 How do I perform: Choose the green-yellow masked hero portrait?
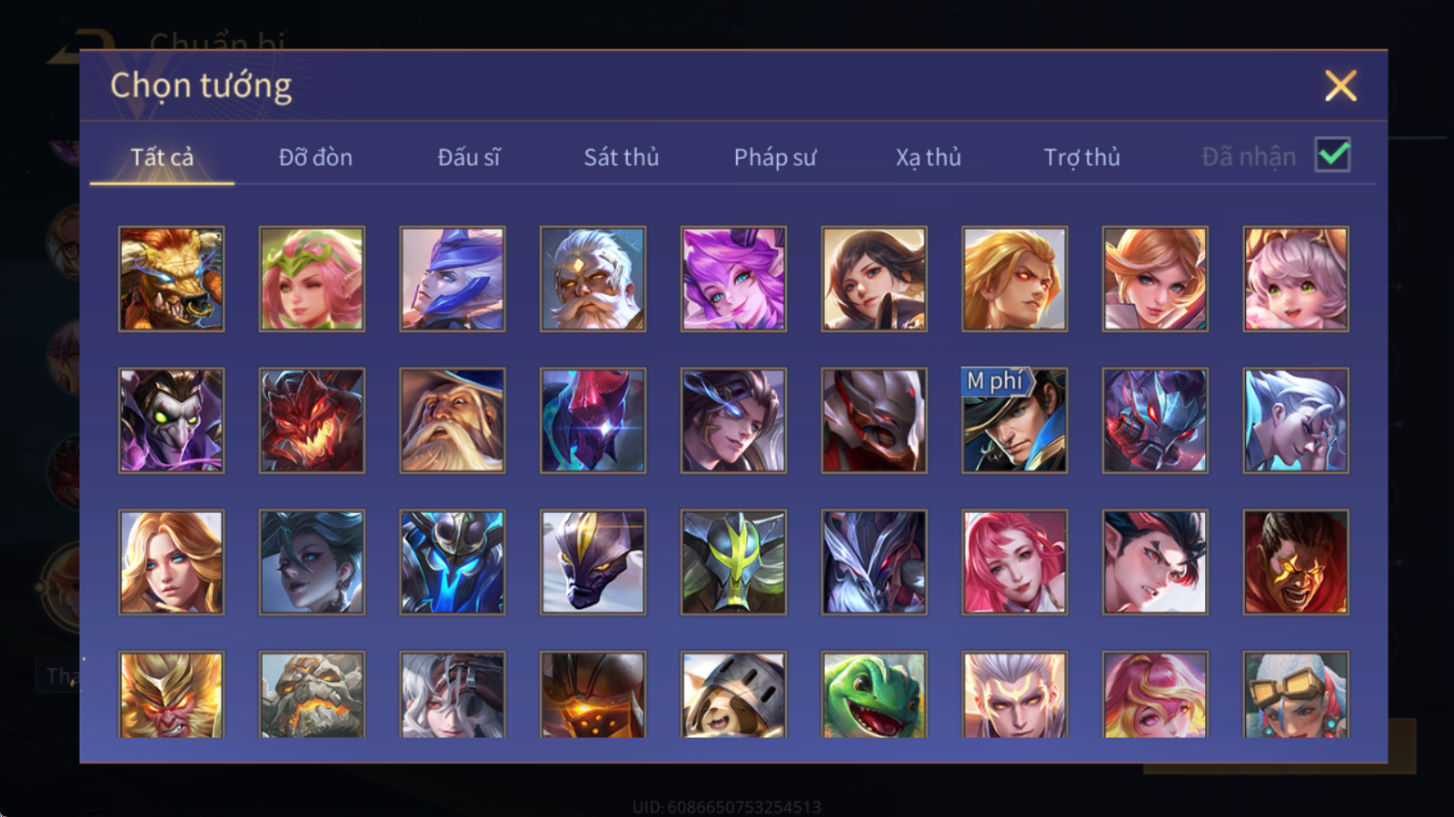733,562
